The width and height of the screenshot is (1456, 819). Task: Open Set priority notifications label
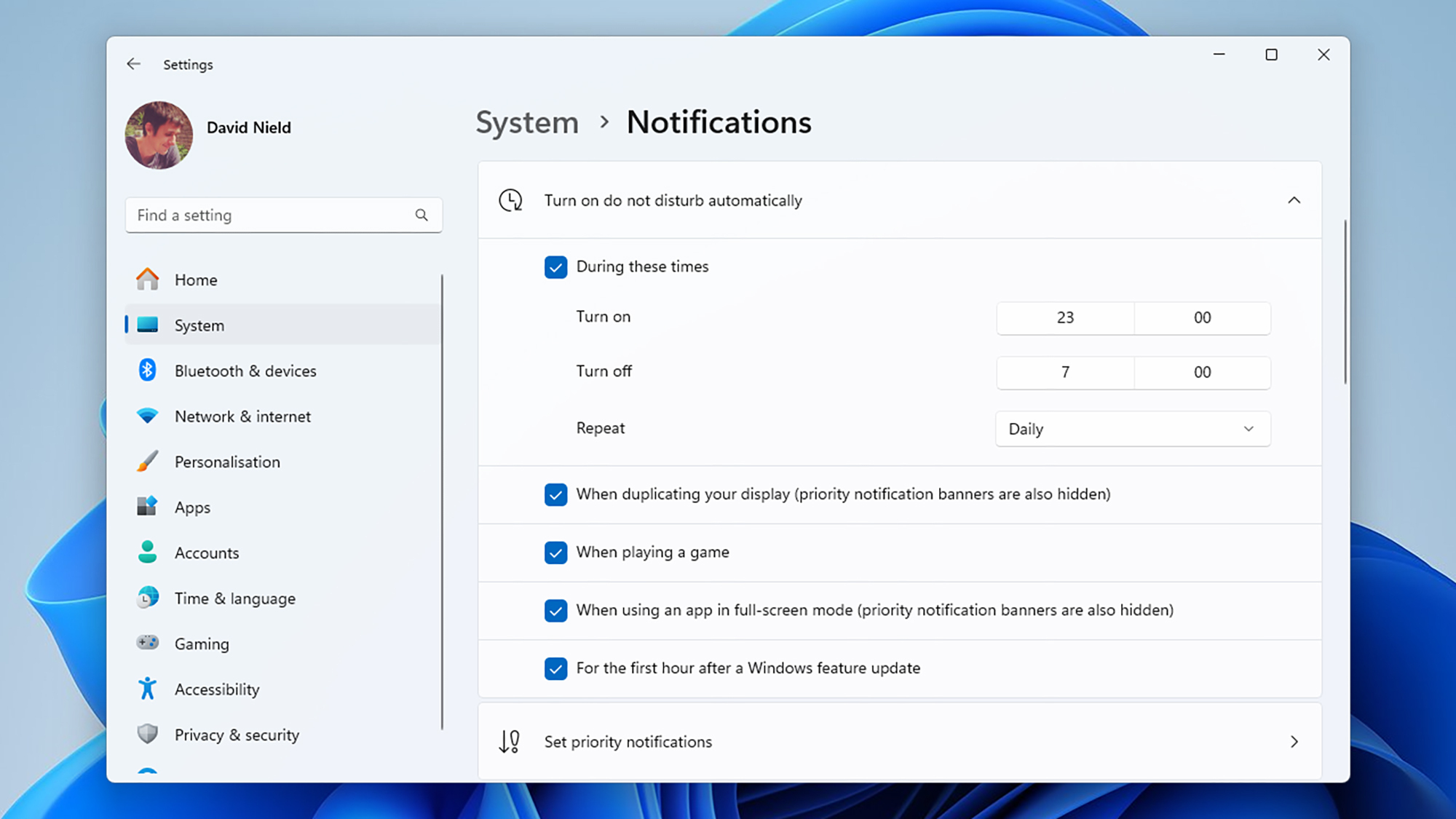pos(628,742)
